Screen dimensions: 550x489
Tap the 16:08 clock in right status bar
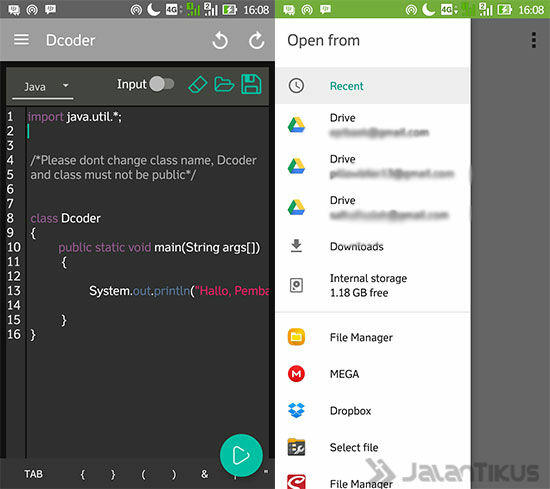coord(531,9)
